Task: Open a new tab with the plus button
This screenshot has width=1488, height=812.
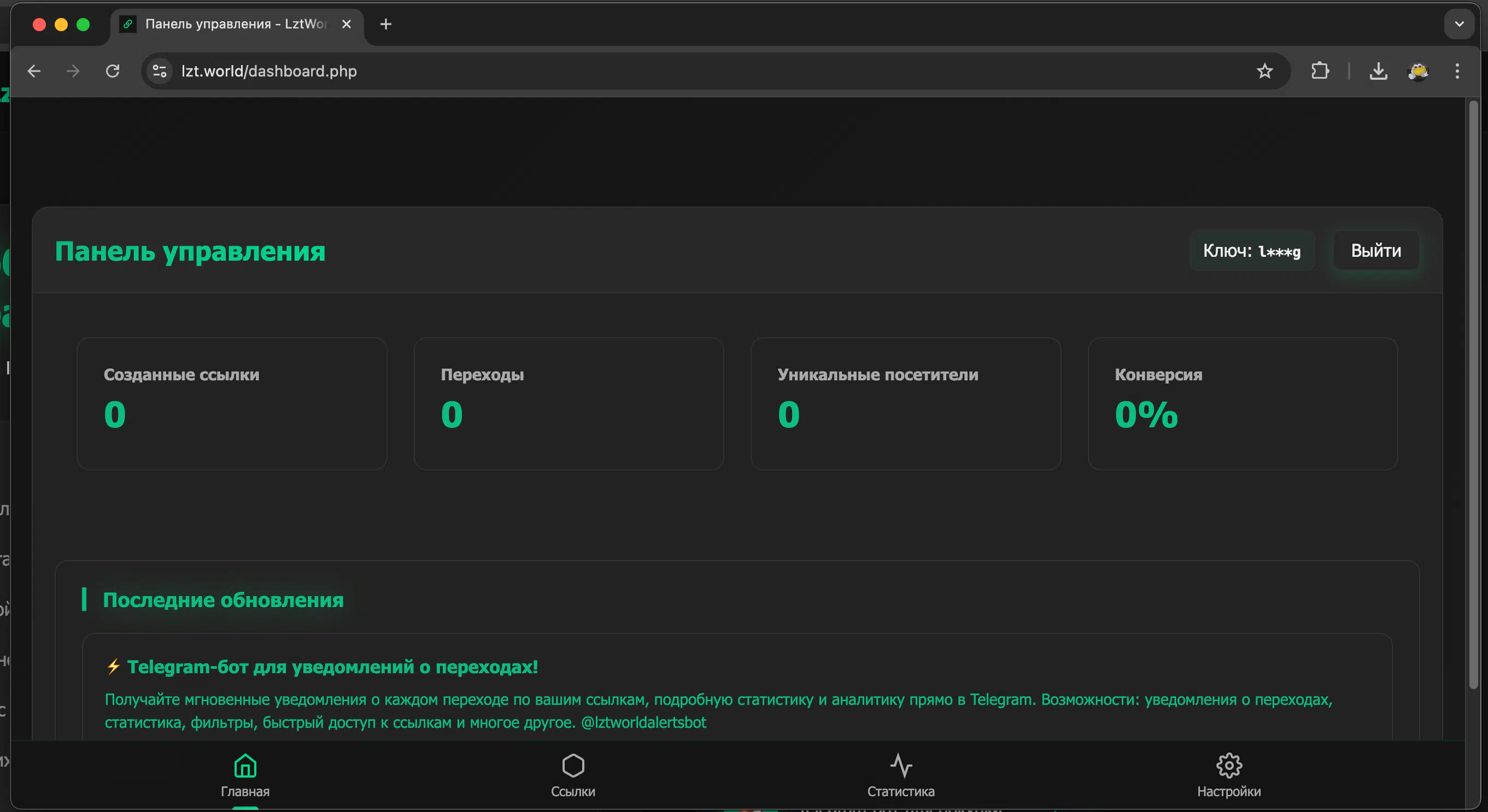Action: [386, 23]
